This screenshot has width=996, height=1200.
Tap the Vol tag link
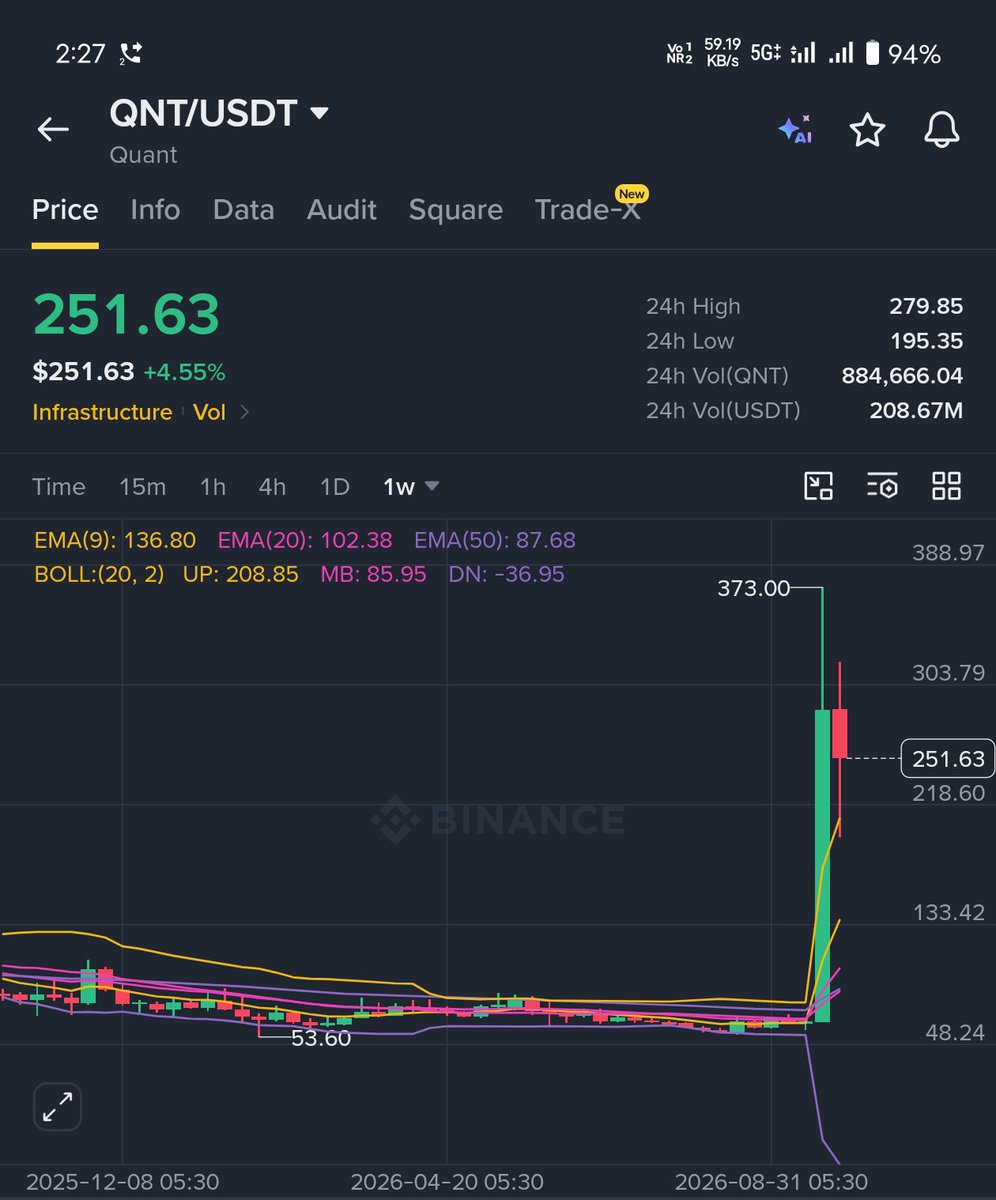tap(209, 412)
